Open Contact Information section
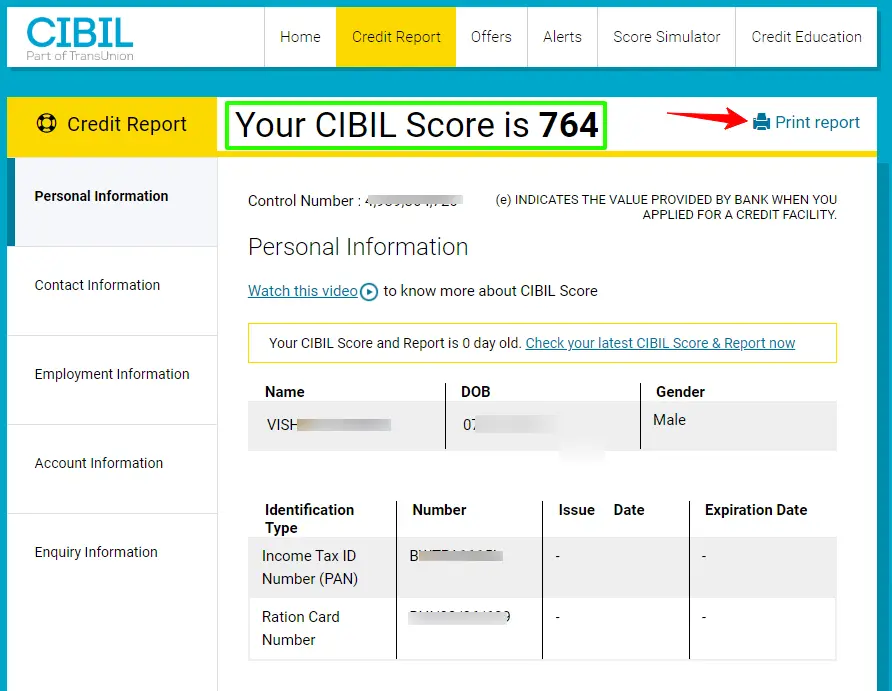The image size is (892, 691). pos(113,291)
